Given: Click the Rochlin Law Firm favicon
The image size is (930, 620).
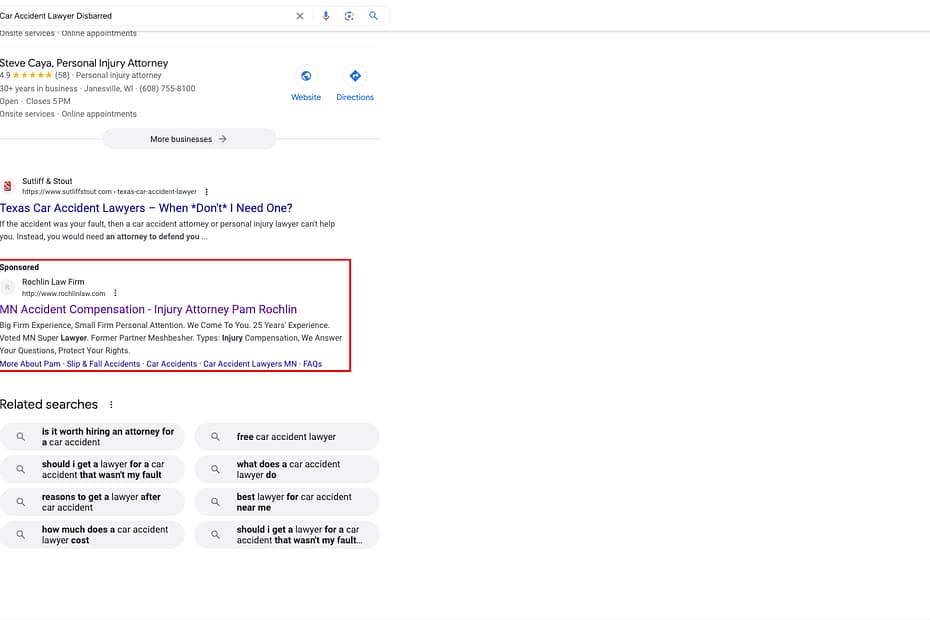Looking at the screenshot, I should tap(7, 288).
